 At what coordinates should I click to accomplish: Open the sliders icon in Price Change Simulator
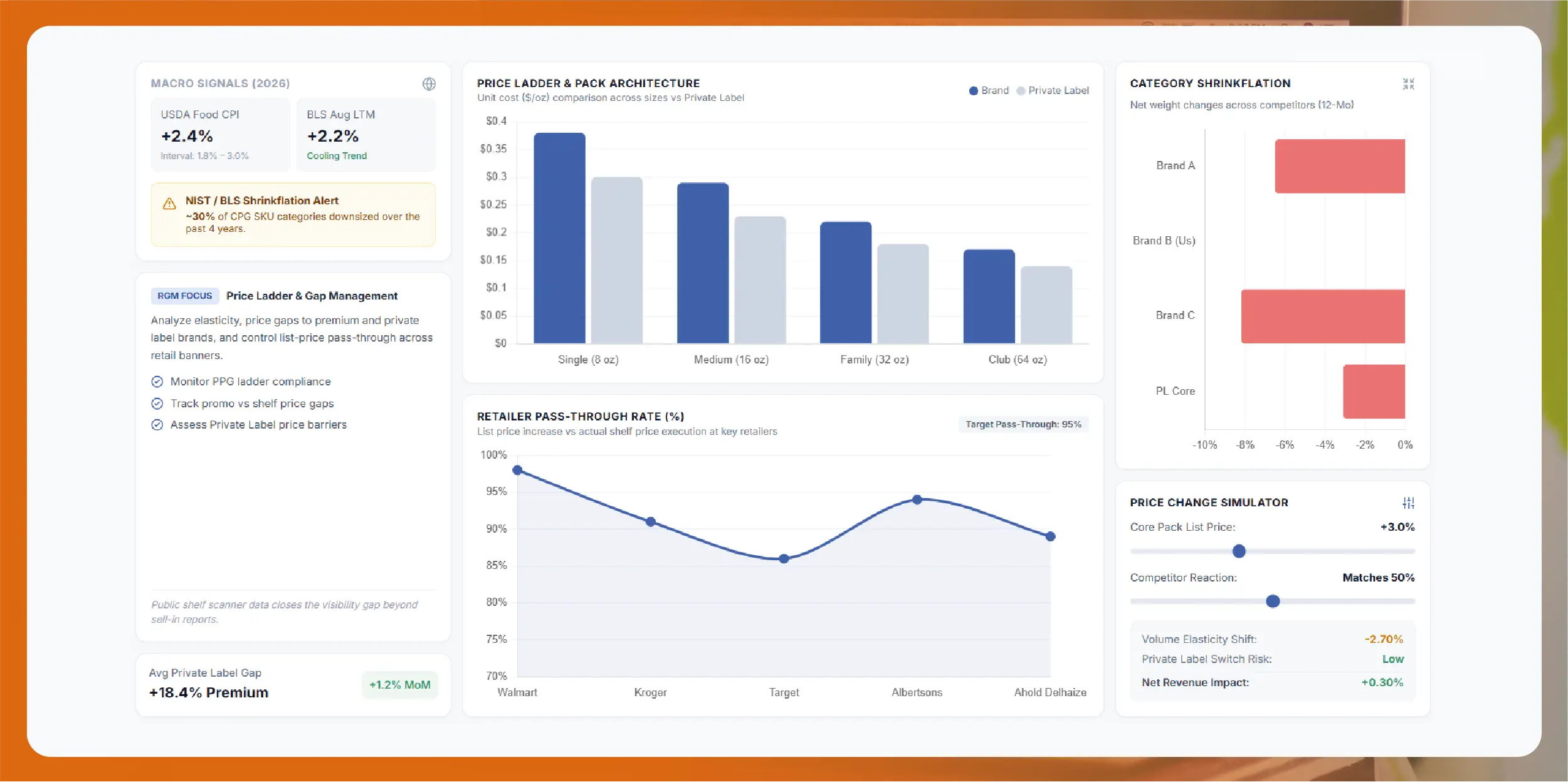click(x=1408, y=503)
